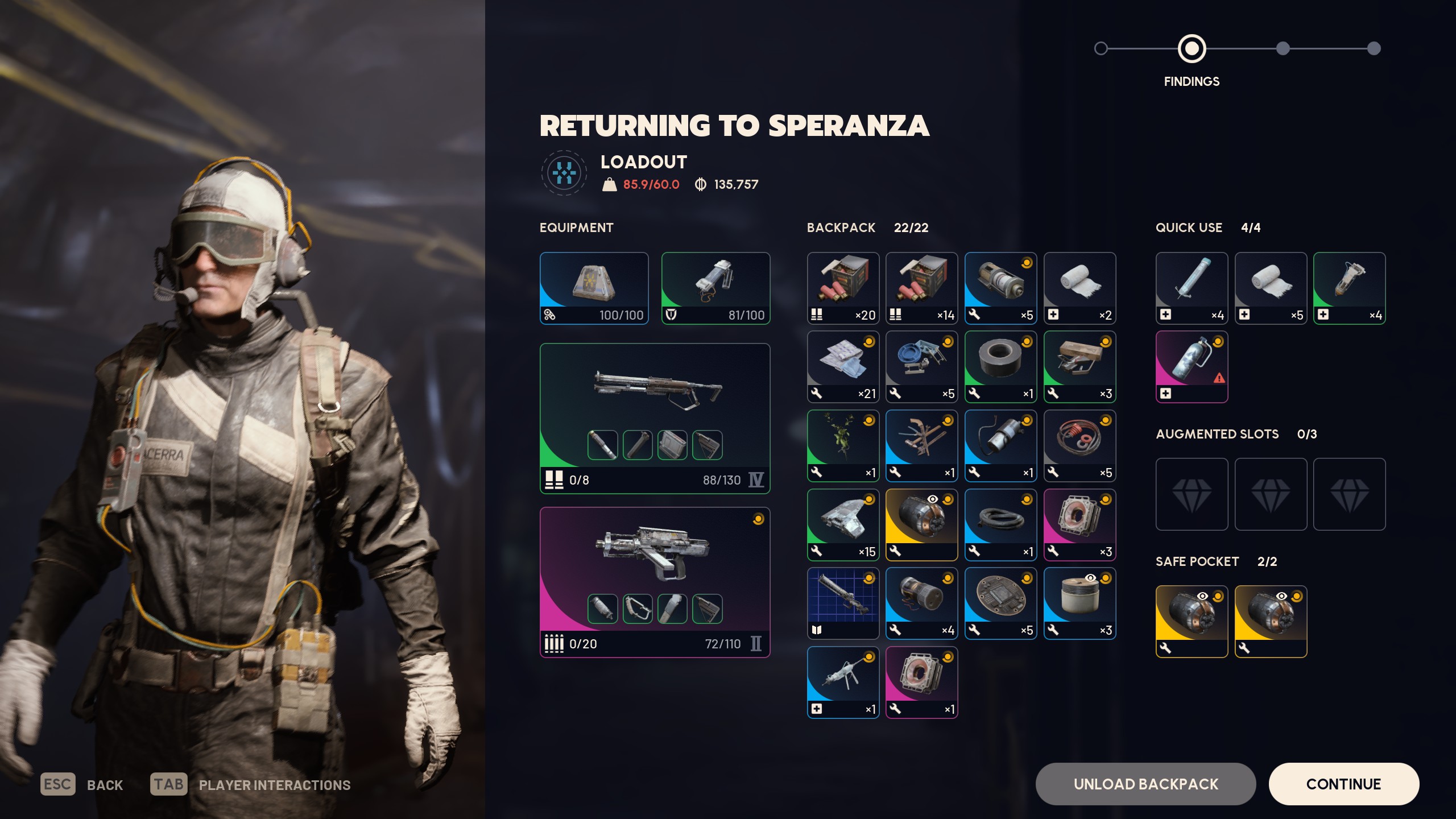Select the pink canister with warning icon
The width and height of the screenshot is (1456, 819).
1192,367
